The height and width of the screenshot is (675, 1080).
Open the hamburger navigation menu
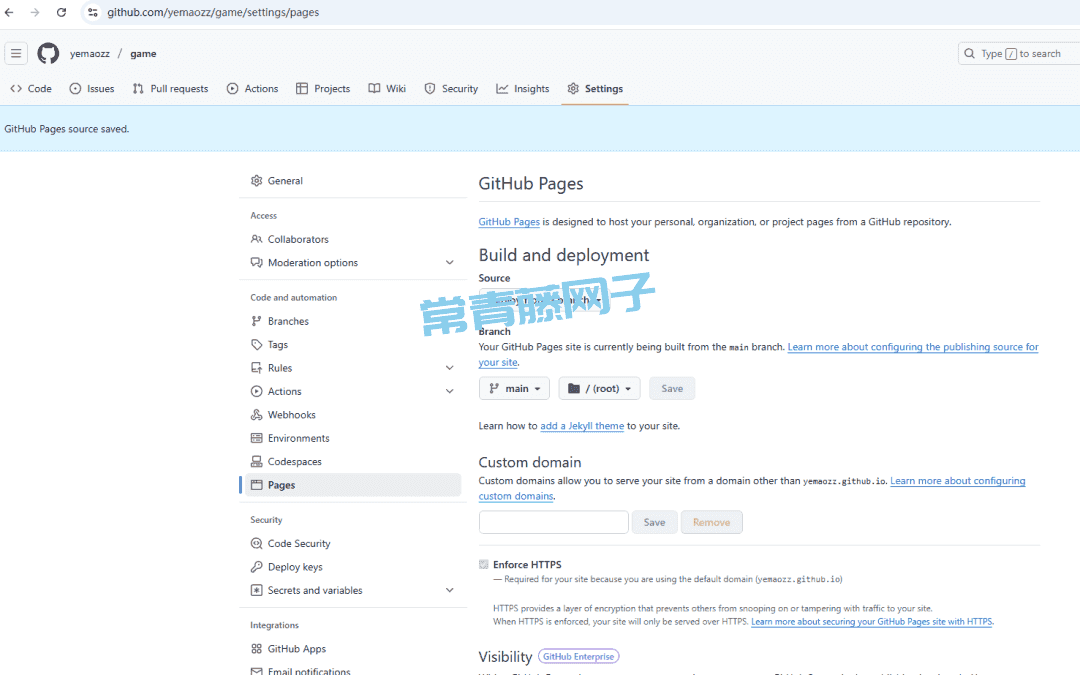pyautogui.click(x=16, y=53)
